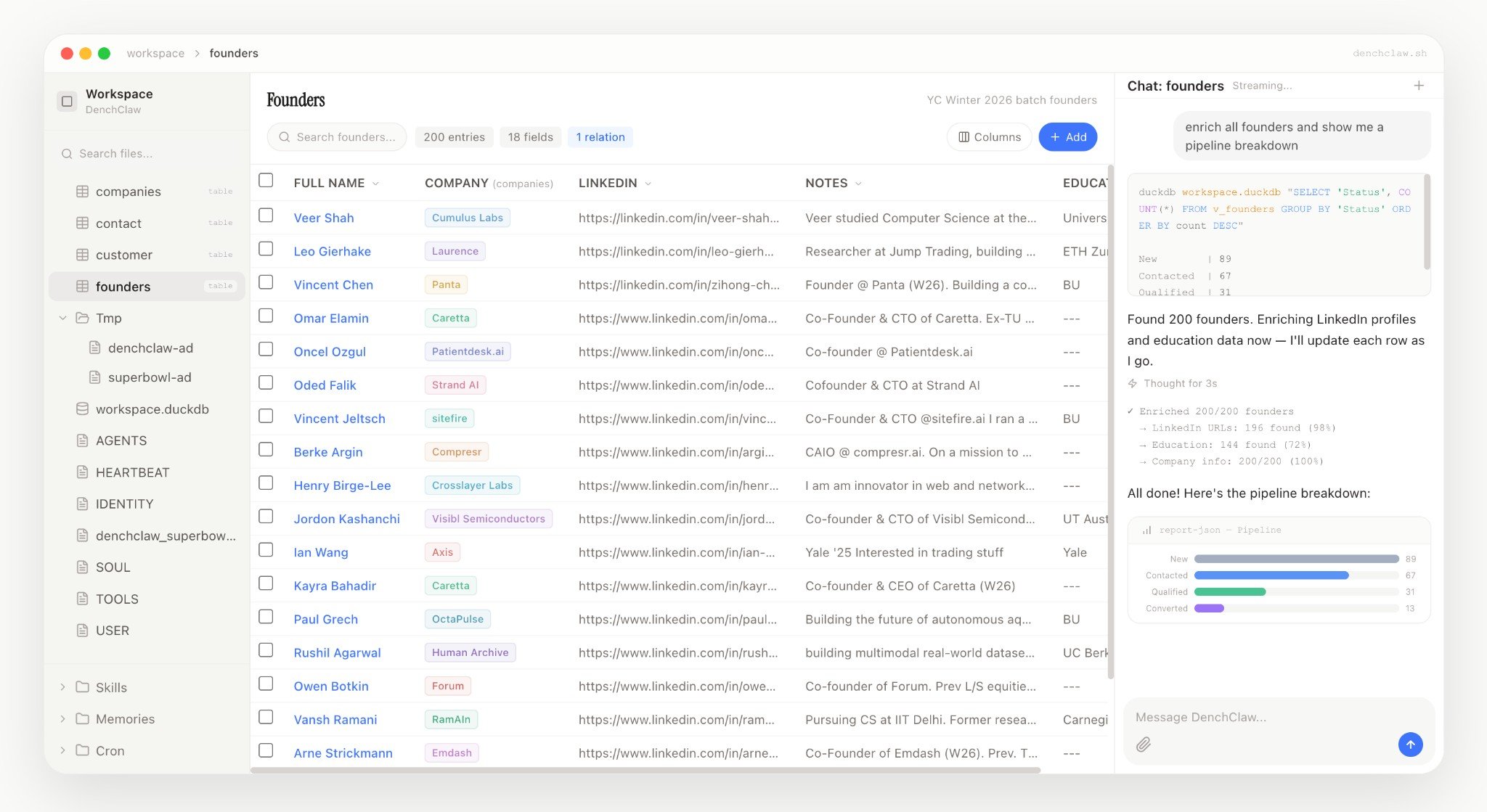
Task: Collapse the Tmp folder
Action: (62, 318)
